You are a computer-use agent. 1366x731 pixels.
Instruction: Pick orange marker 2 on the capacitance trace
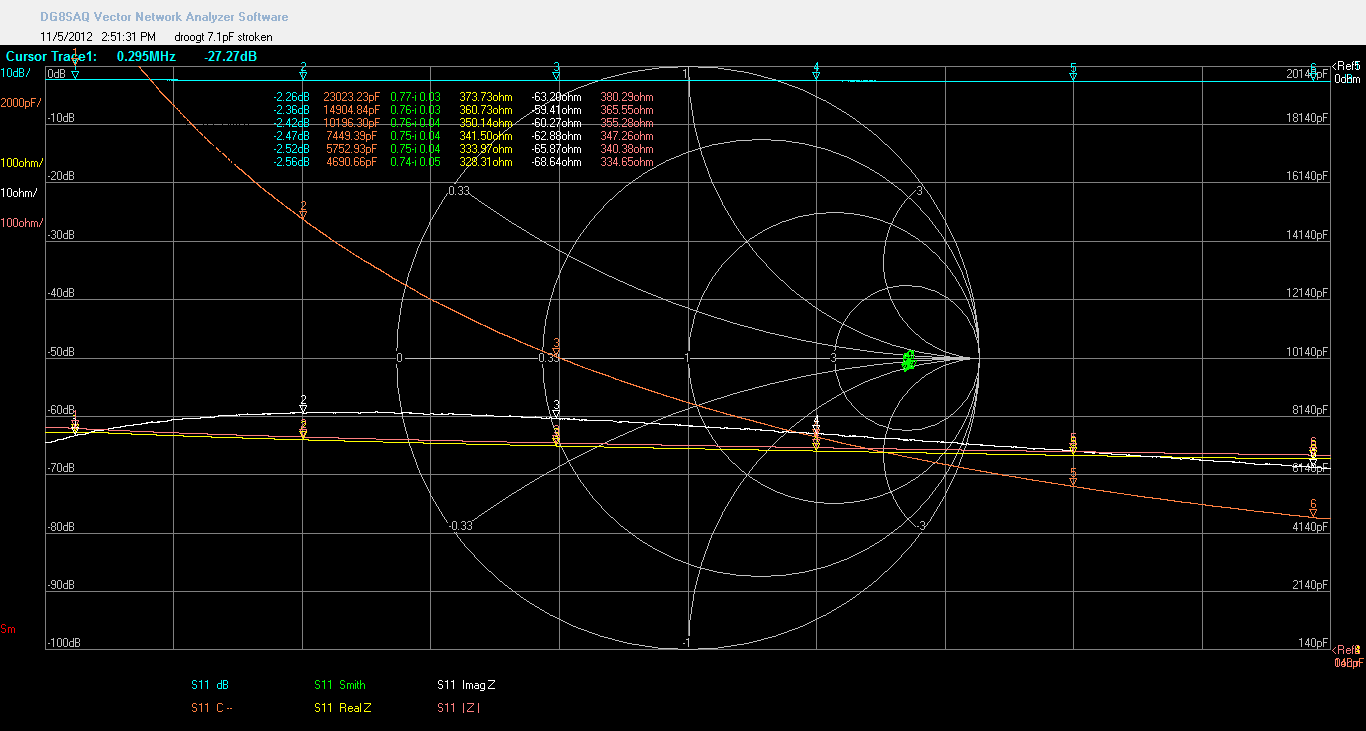point(303,210)
